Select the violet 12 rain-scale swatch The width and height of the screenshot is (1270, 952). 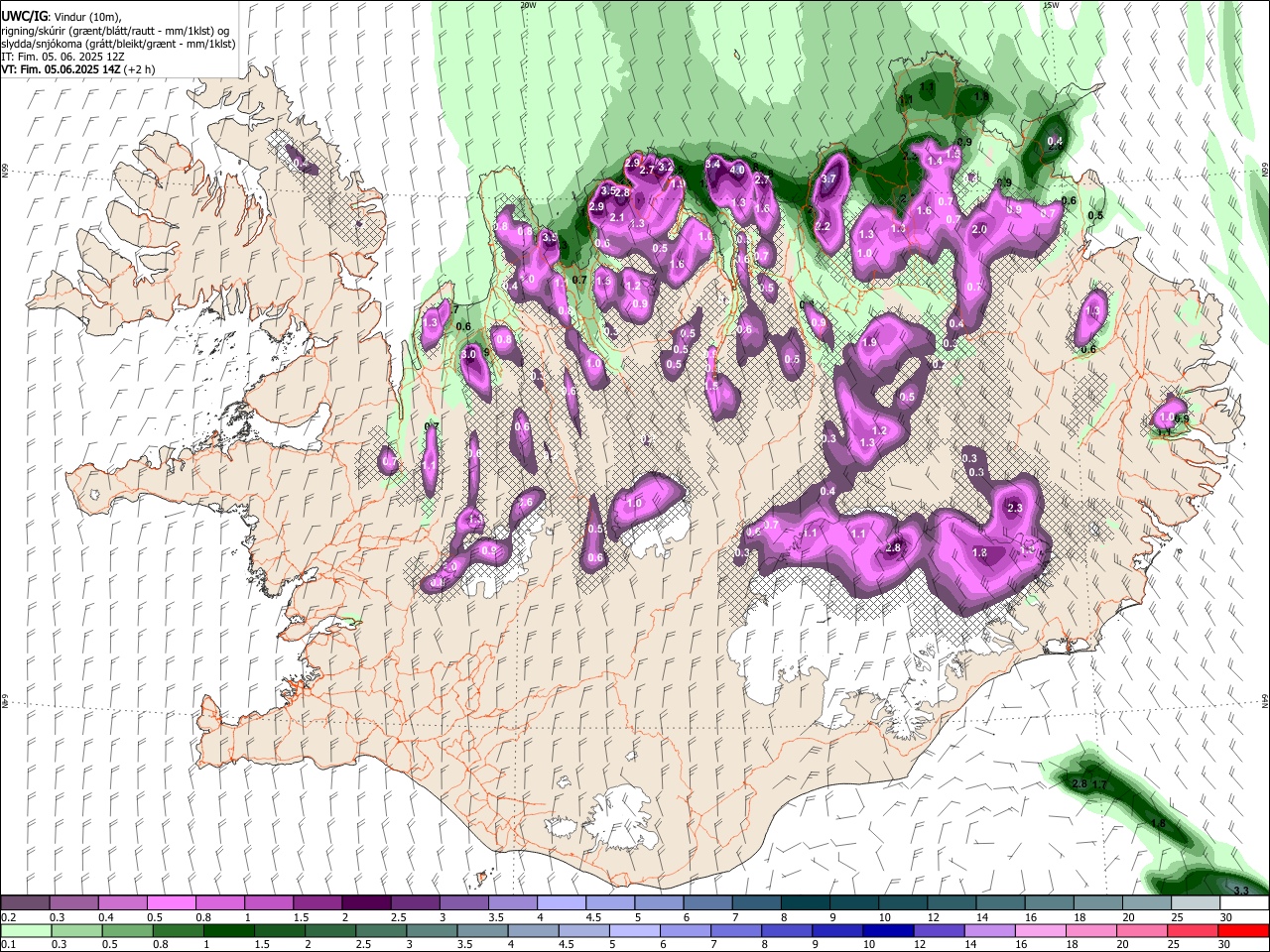(940, 931)
